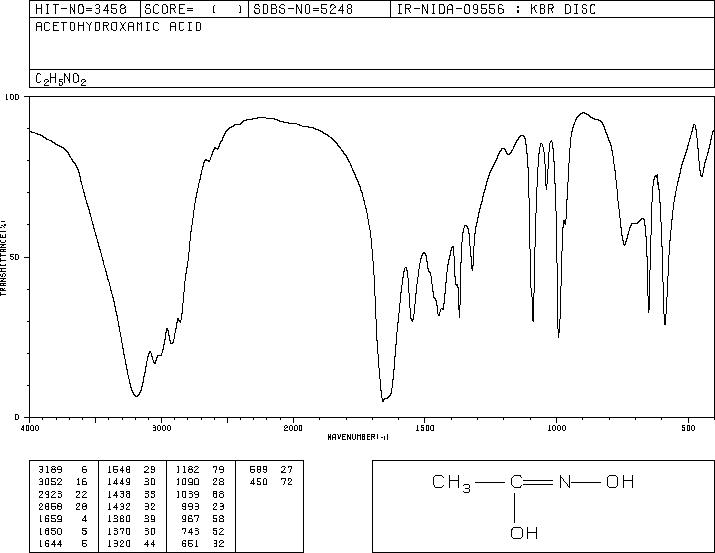Click the SCORE= header field
The height and width of the screenshot is (553, 715).
[x=193, y=9]
